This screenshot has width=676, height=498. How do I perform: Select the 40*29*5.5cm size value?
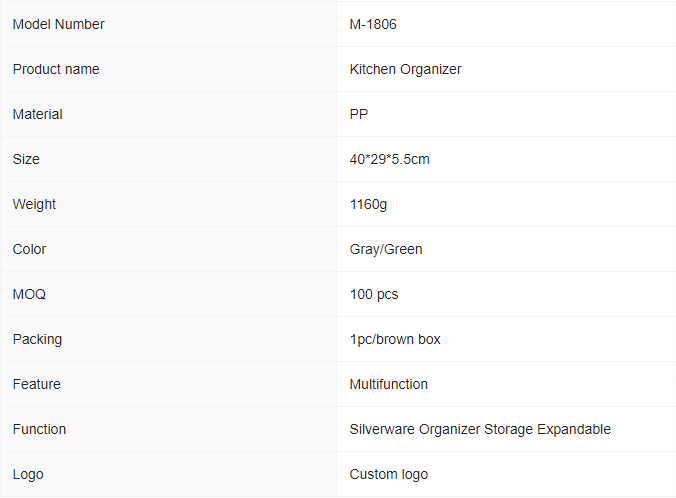[x=389, y=160]
